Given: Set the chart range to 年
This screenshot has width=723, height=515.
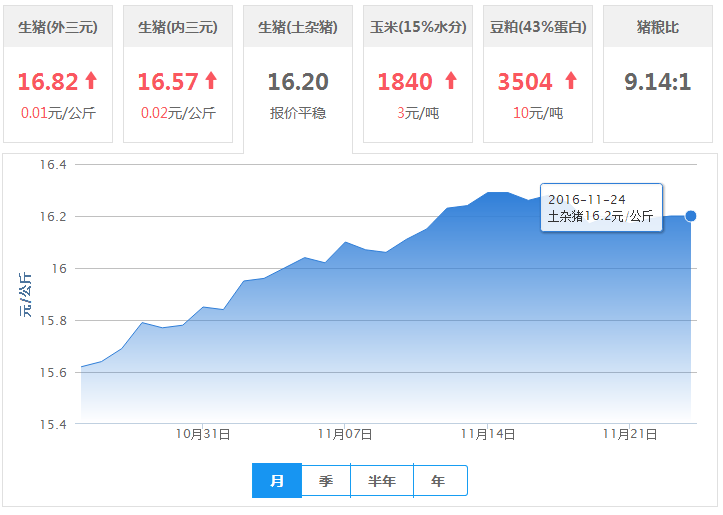Looking at the screenshot, I should pos(439,481).
